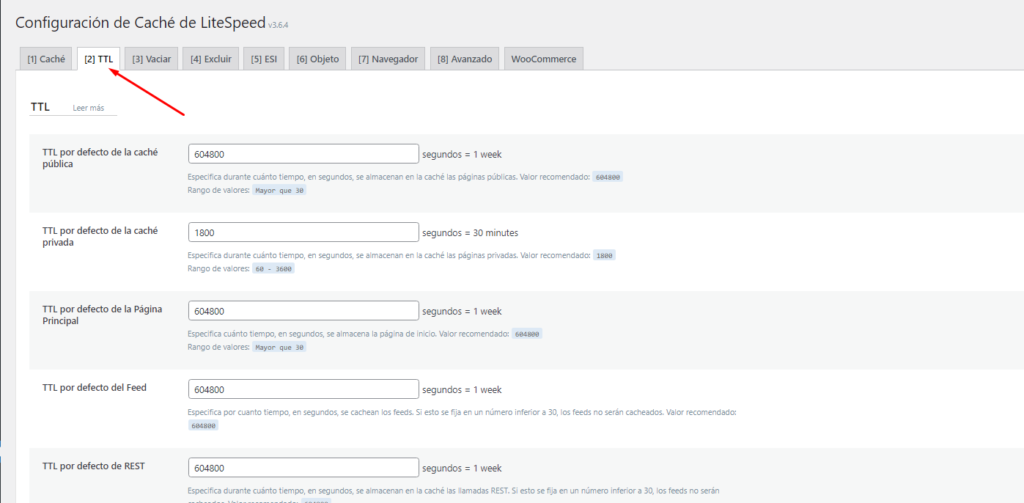Viewport: 1024px width, 503px height.
Task: Switch to the [3] Vaciar tab
Action: point(152,59)
